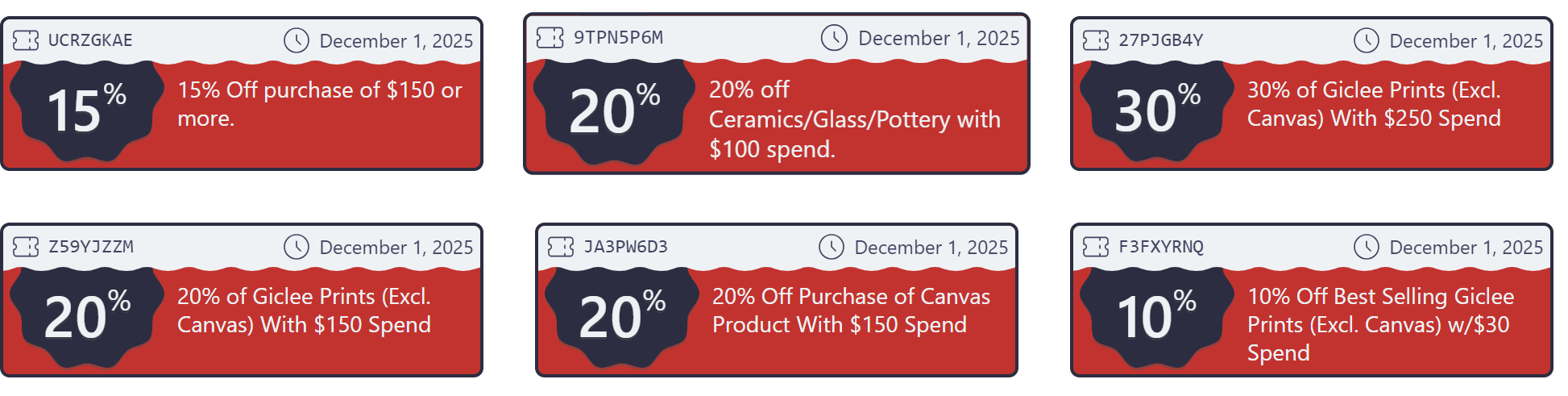
Task: Select the coupon code text 9TPN5P6M
Action: click(618, 38)
